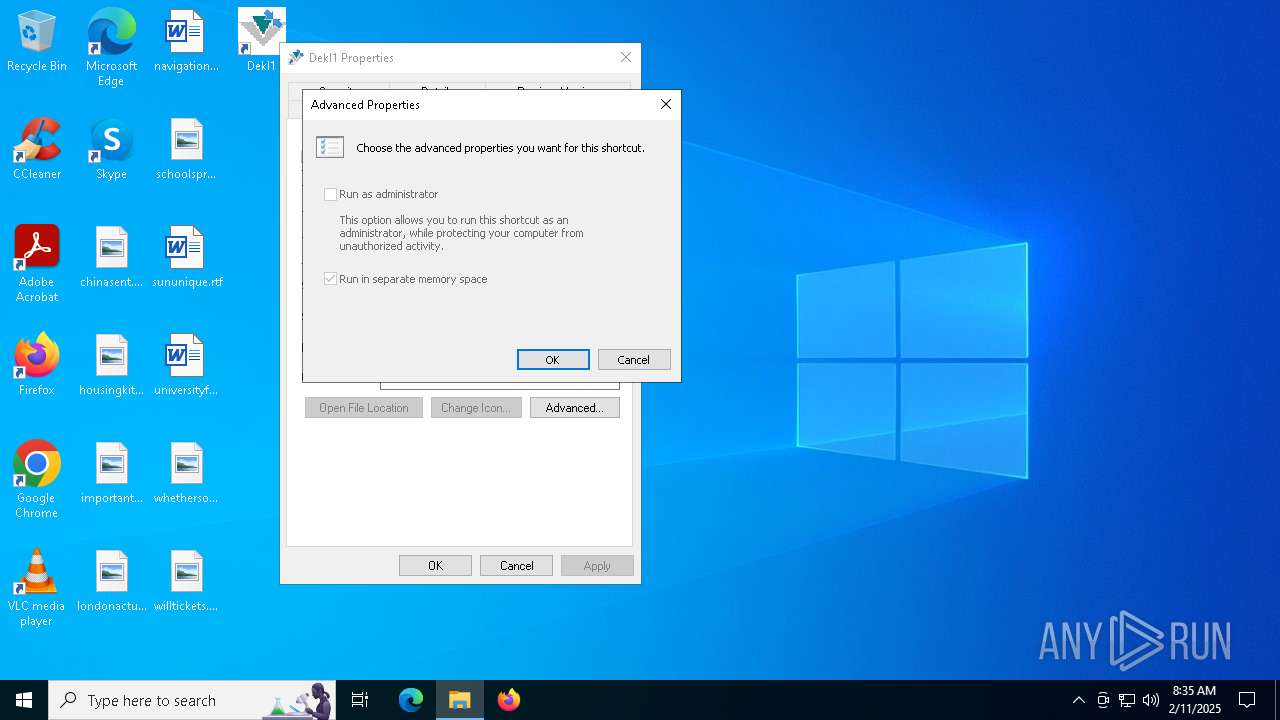
Task: Show hidden system tray icons
Action: click(1078, 700)
